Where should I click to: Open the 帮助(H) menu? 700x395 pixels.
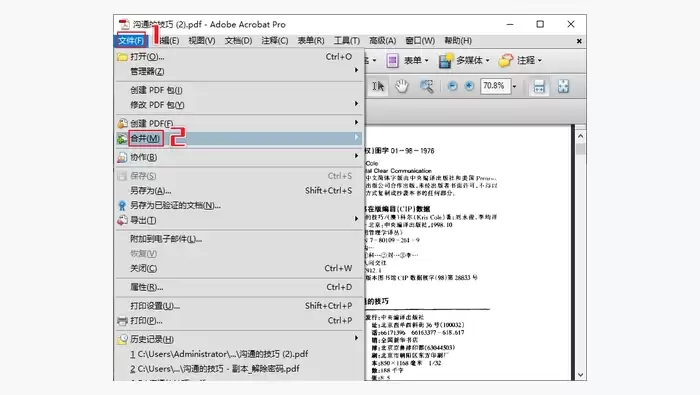458,41
